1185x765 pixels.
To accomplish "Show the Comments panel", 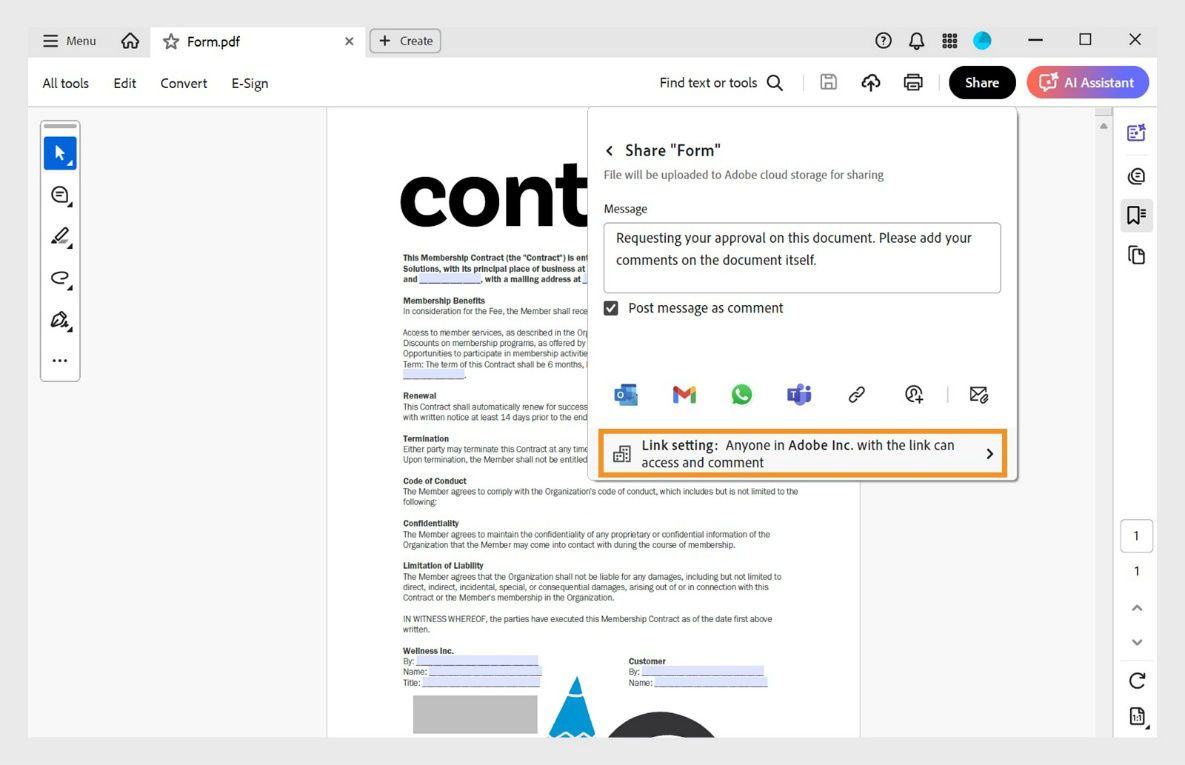I will tap(1136, 175).
